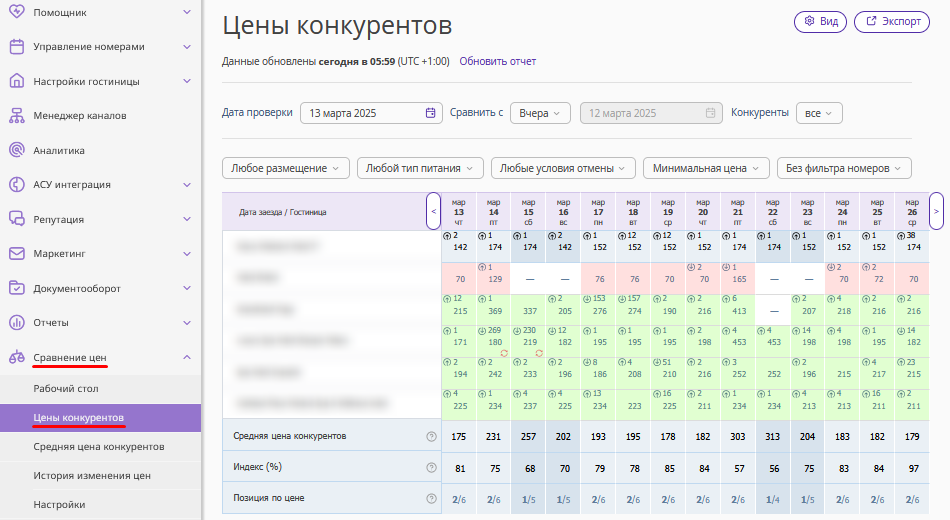This screenshot has width=950, height=520.
Task: Open Средняя цена конкурентов submenu item
Action: pyautogui.click(x=99, y=447)
